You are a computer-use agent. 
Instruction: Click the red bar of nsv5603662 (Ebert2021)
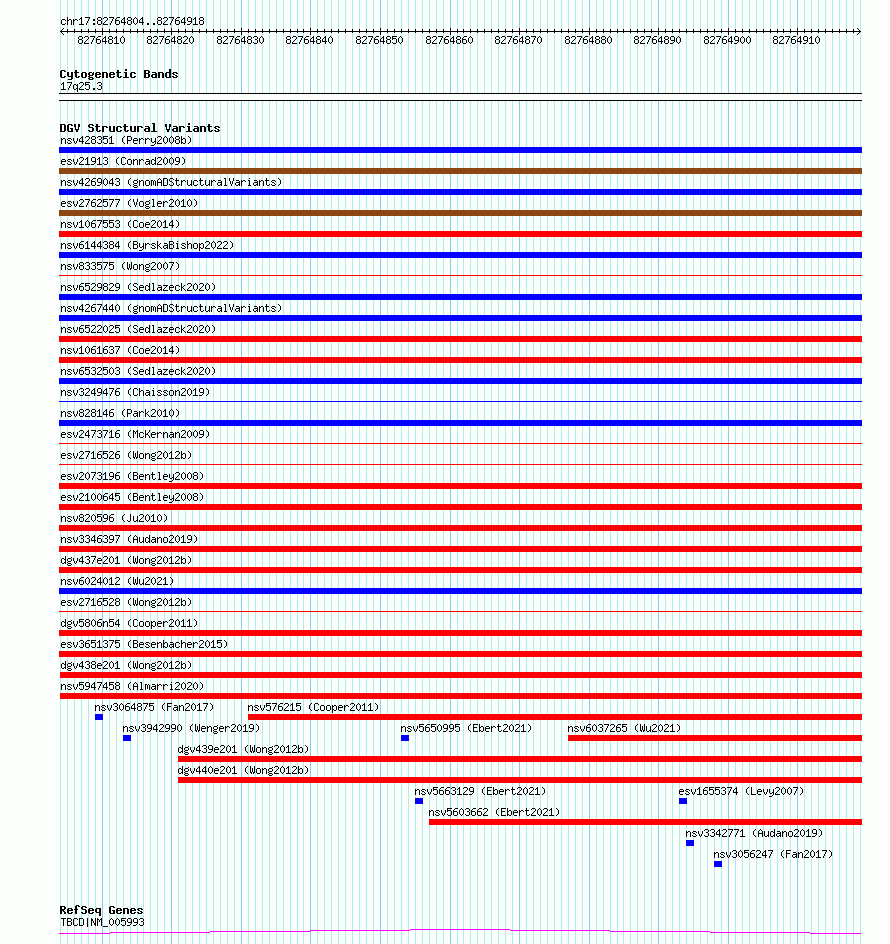click(645, 822)
